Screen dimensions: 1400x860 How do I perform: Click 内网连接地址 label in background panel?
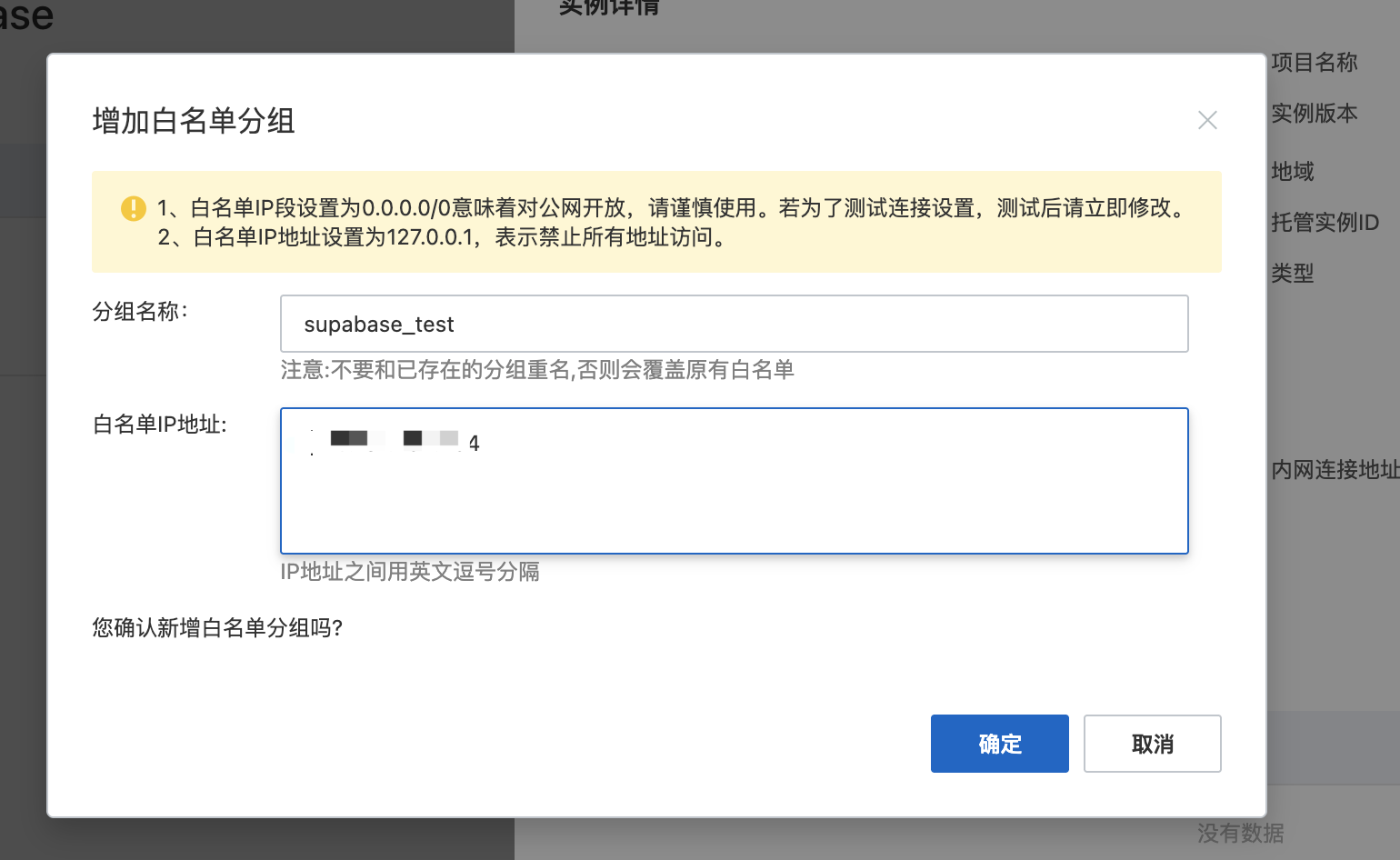click(1335, 470)
